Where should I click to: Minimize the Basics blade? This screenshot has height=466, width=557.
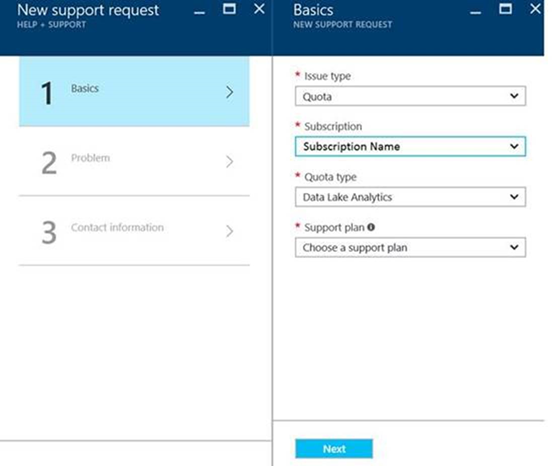[476, 13]
